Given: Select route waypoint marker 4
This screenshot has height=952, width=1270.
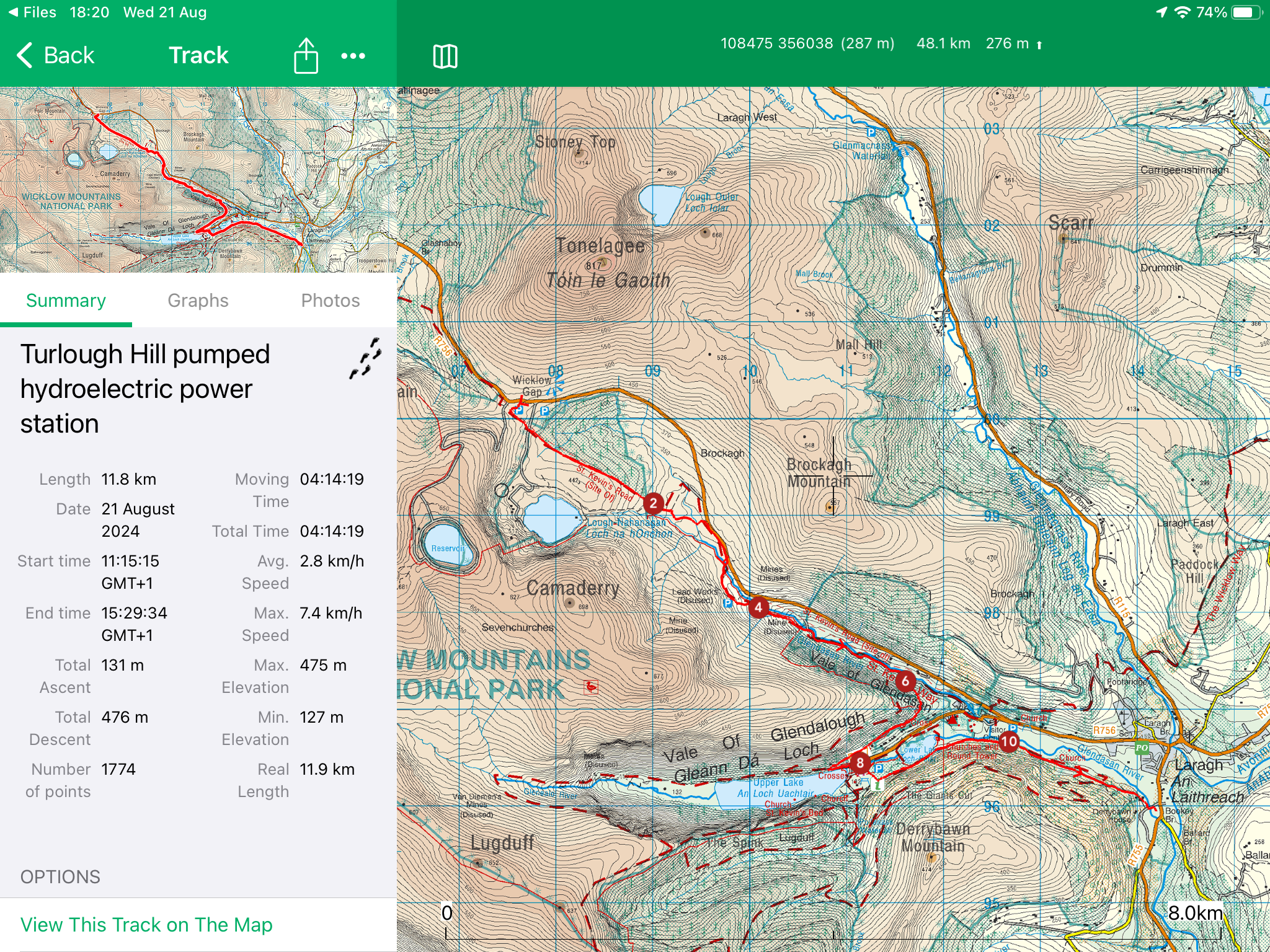Looking at the screenshot, I should (x=758, y=607).
